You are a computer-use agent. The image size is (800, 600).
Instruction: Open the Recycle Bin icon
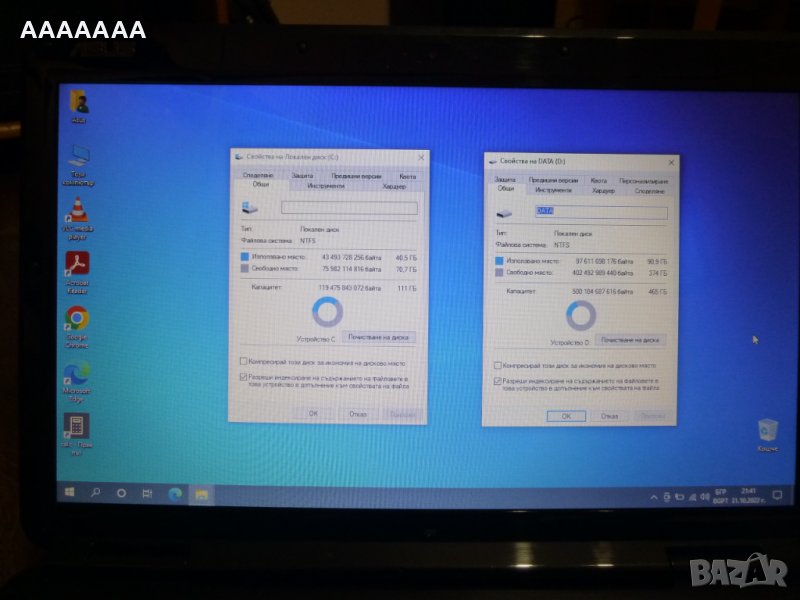click(x=767, y=430)
